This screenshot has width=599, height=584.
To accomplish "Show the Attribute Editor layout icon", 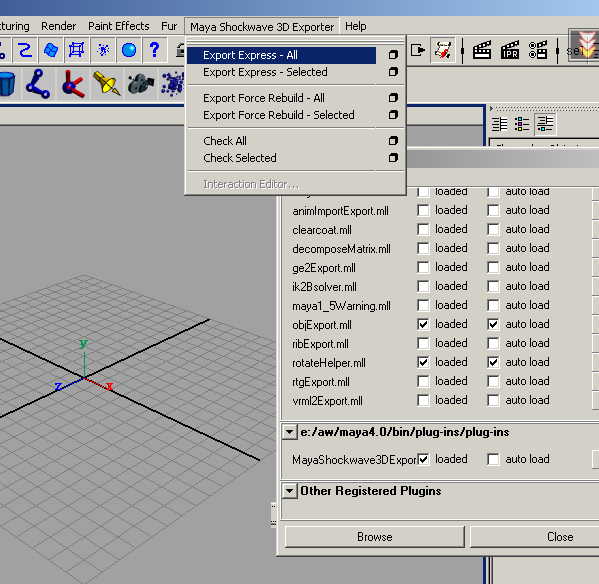I will (499, 124).
